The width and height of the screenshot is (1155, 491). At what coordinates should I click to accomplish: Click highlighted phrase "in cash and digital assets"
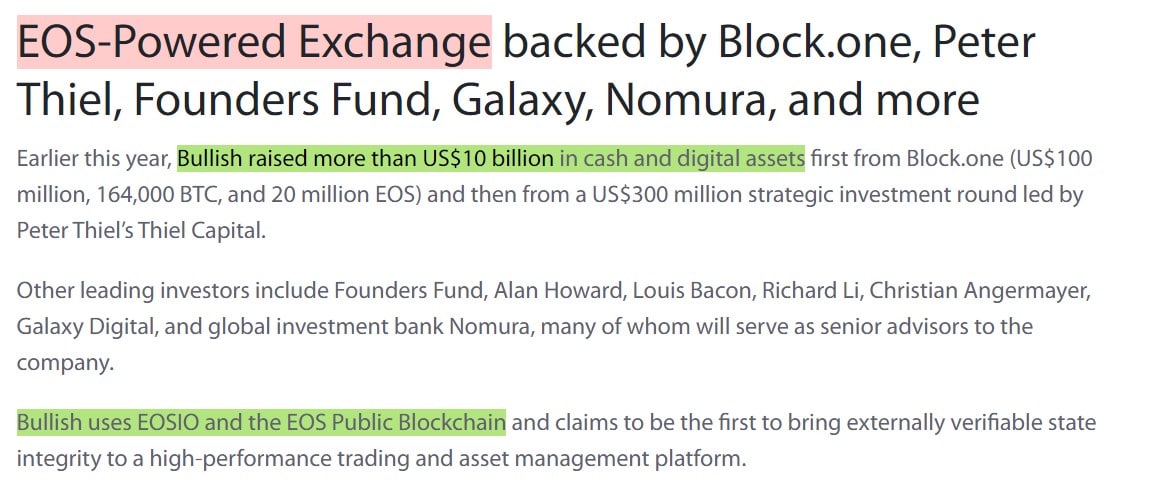pyautogui.click(x=682, y=158)
